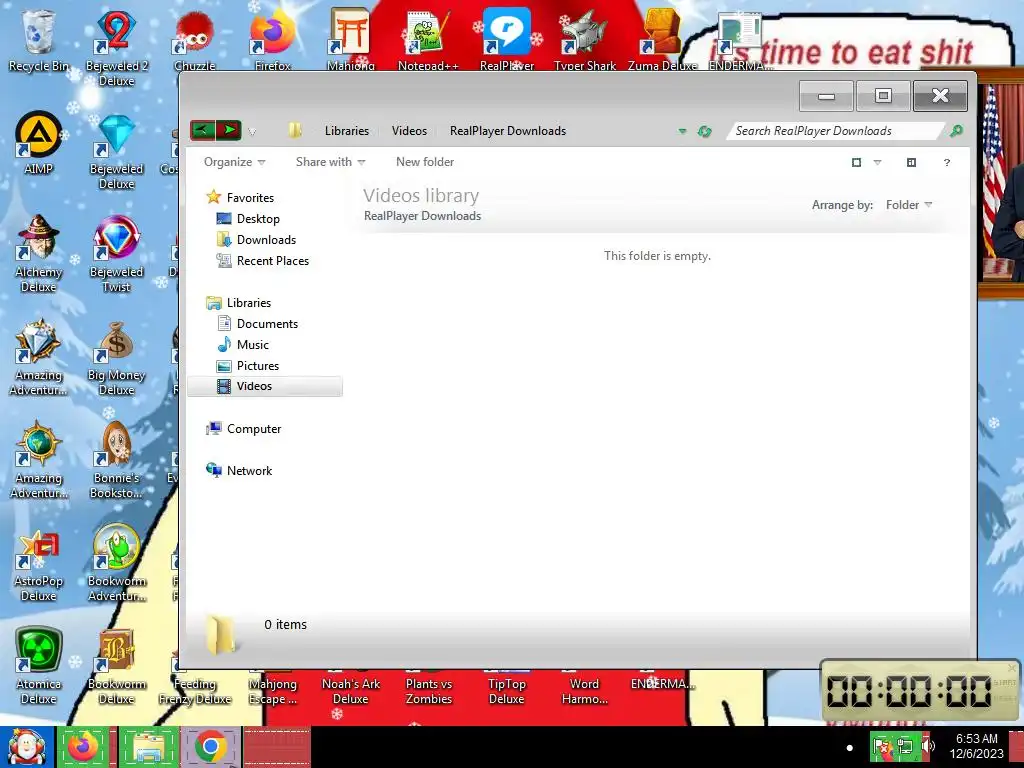Image resolution: width=1024 pixels, height=768 pixels.
Task: Click the Explorer back navigation arrow
Action: (x=202, y=130)
